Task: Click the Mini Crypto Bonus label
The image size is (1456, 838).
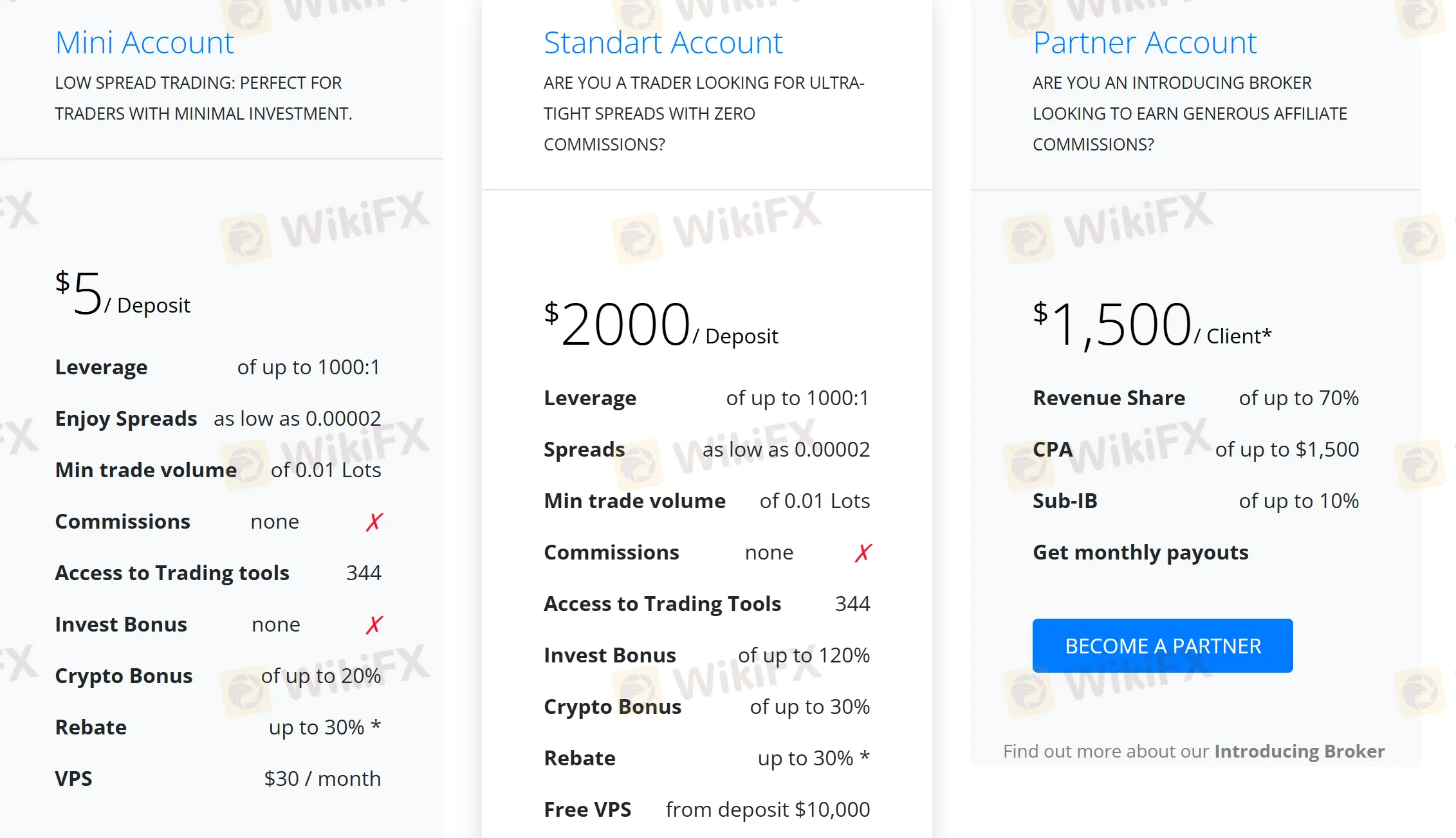Action: click(x=124, y=677)
